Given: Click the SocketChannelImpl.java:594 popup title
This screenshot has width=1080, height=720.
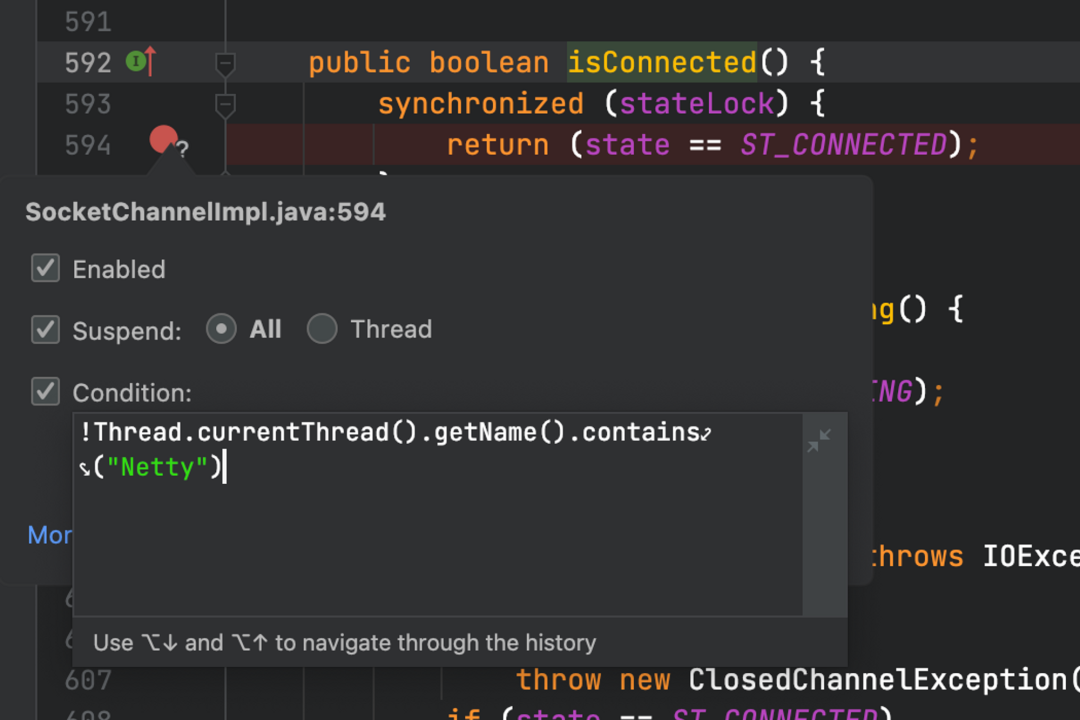Looking at the screenshot, I should (x=205, y=212).
